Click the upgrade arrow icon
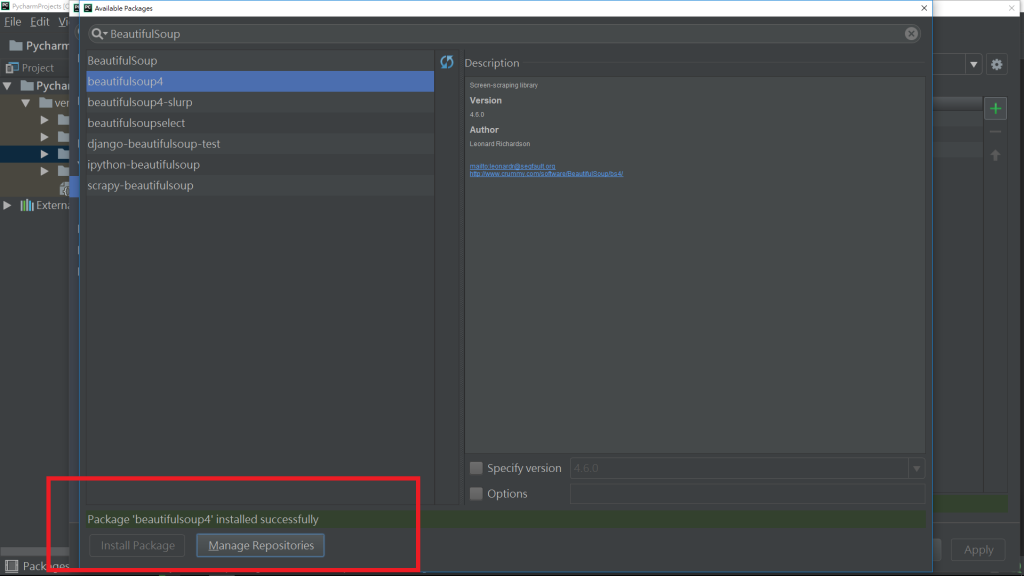 [995, 155]
